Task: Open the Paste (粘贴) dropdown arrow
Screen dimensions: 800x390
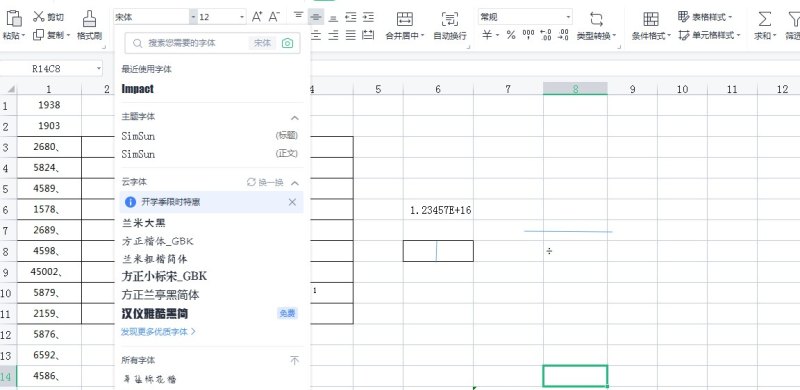Action: pyautogui.click(x=23, y=36)
